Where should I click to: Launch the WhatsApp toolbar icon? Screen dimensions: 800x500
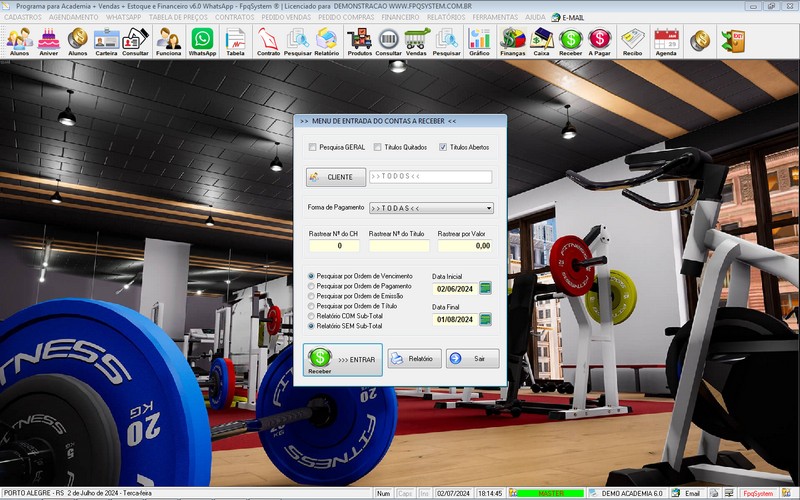point(203,42)
